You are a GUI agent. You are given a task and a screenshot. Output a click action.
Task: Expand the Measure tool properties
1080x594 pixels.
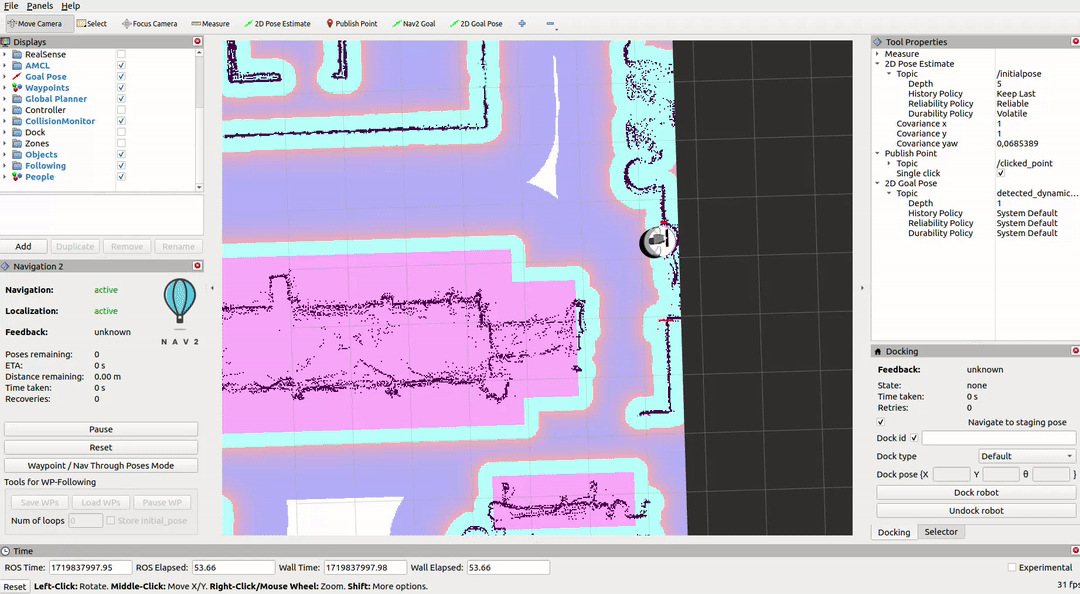click(878, 54)
